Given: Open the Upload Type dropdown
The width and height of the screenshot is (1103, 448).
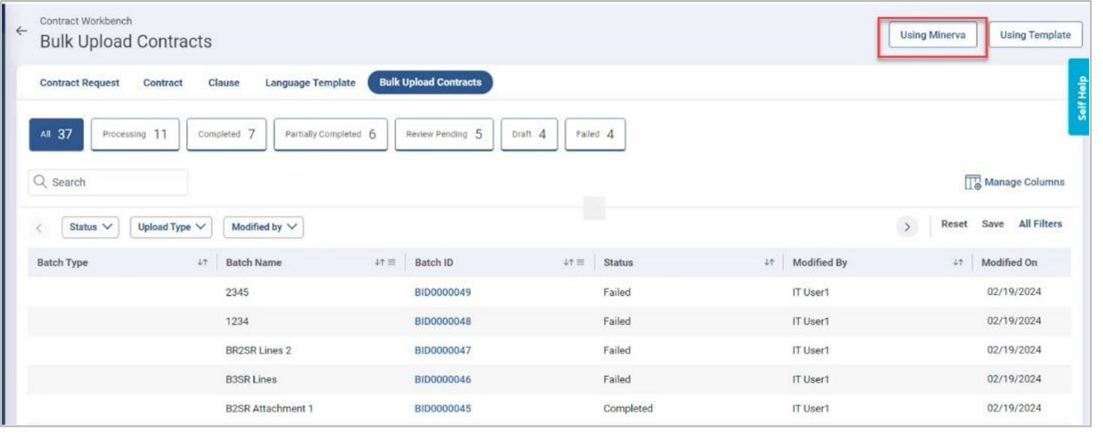Looking at the screenshot, I should [x=171, y=227].
